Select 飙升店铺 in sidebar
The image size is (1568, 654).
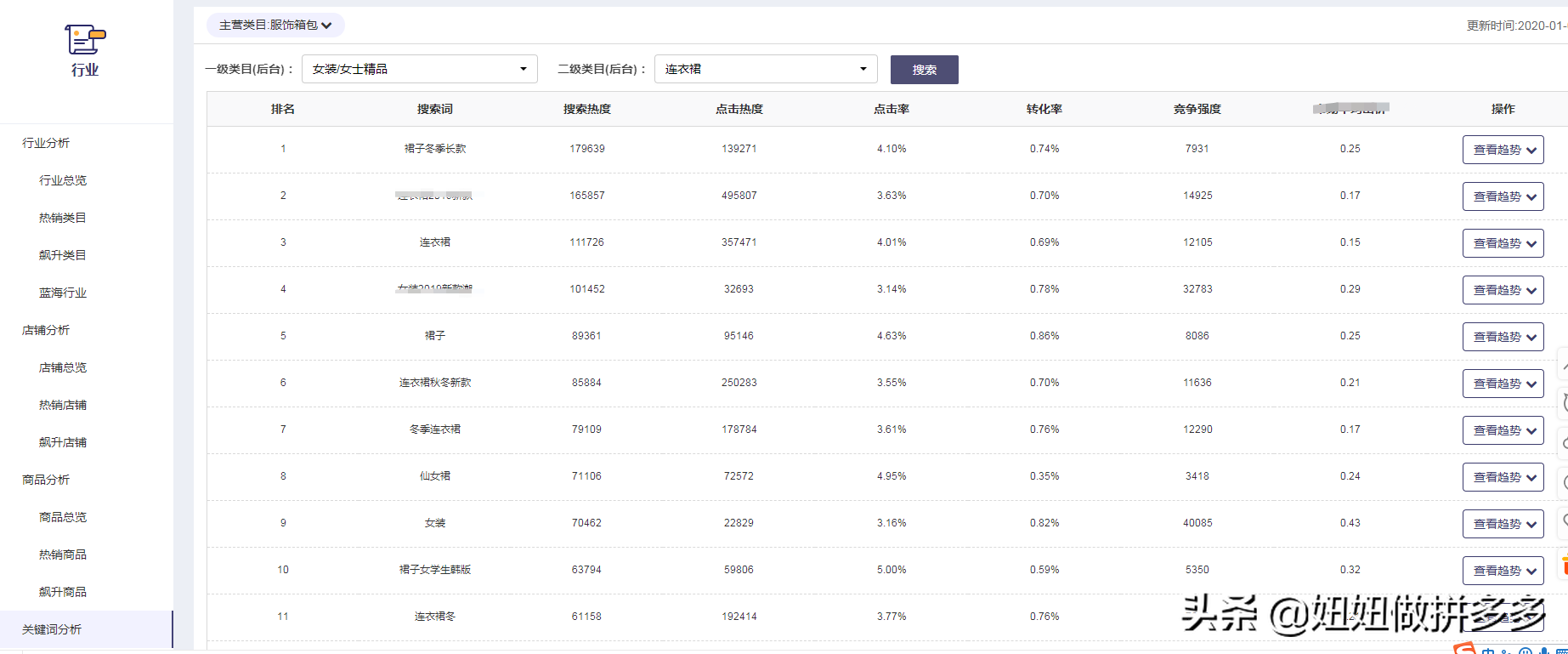pos(63,442)
